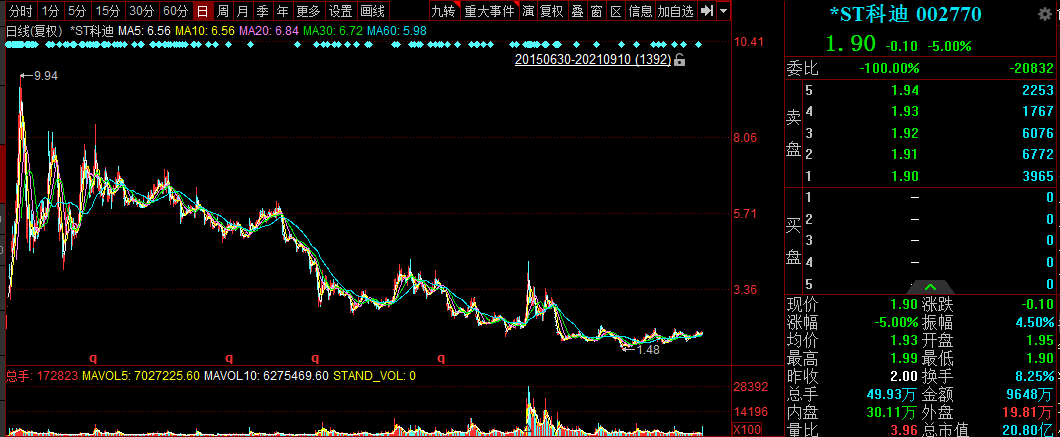
Task: Switch to the 季 quarterly period
Action: click(262, 11)
